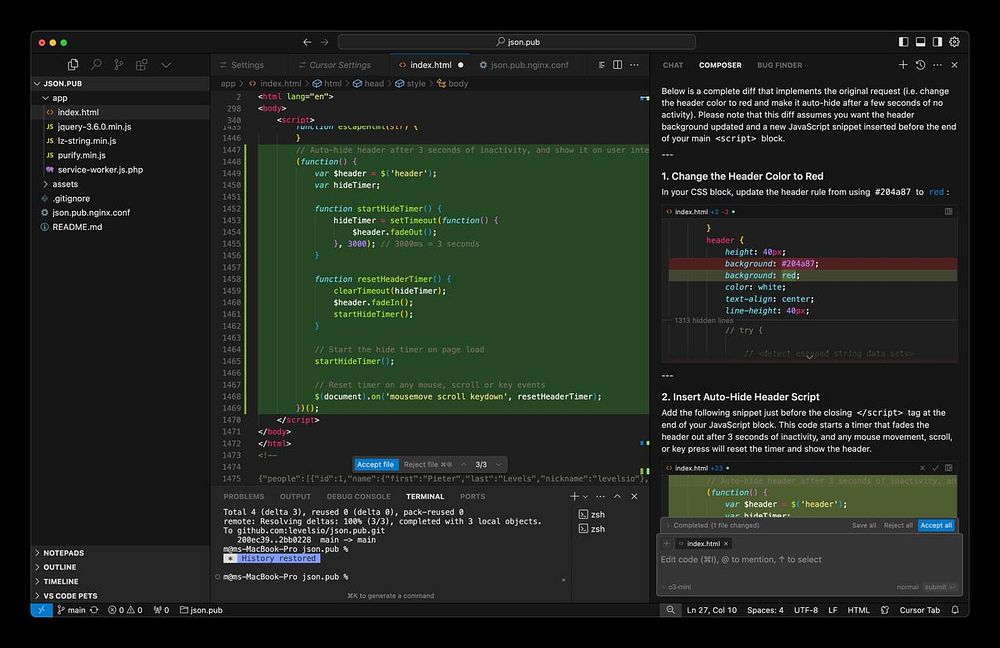Open the o3-mini model dropdown
The image size is (1000, 648).
(680, 587)
